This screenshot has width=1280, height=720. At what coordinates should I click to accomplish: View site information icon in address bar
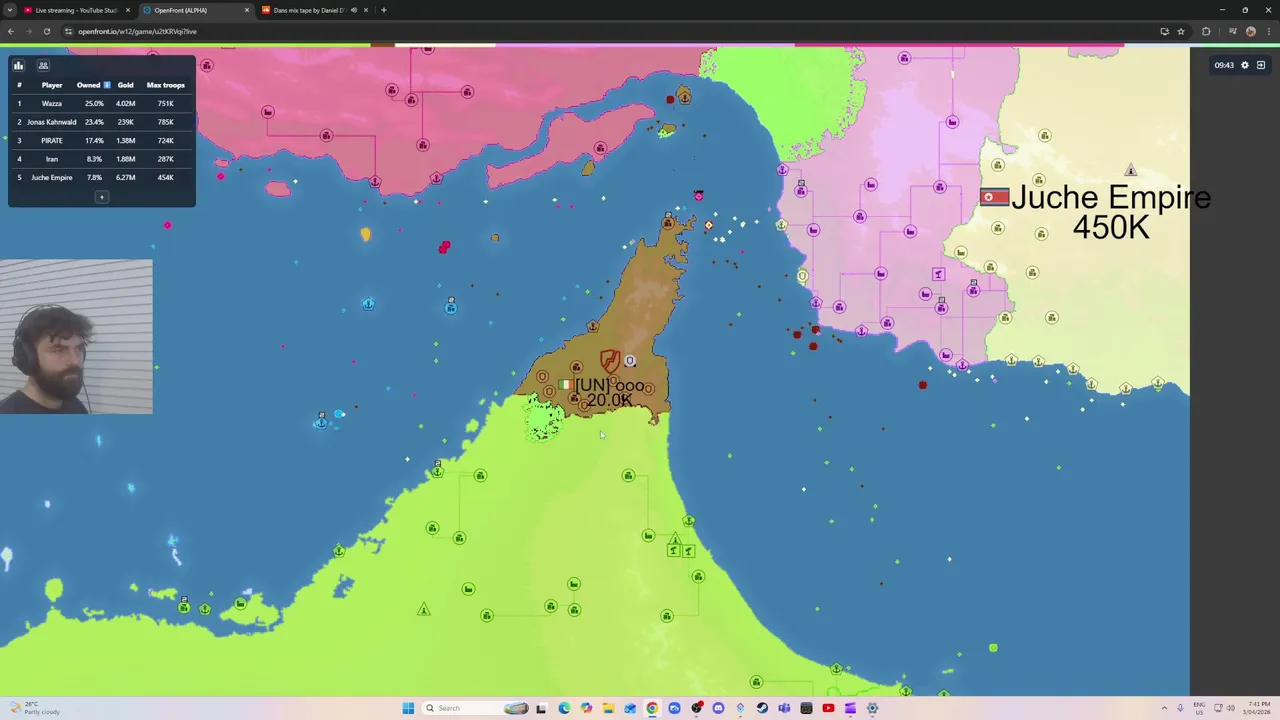tap(68, 31)
